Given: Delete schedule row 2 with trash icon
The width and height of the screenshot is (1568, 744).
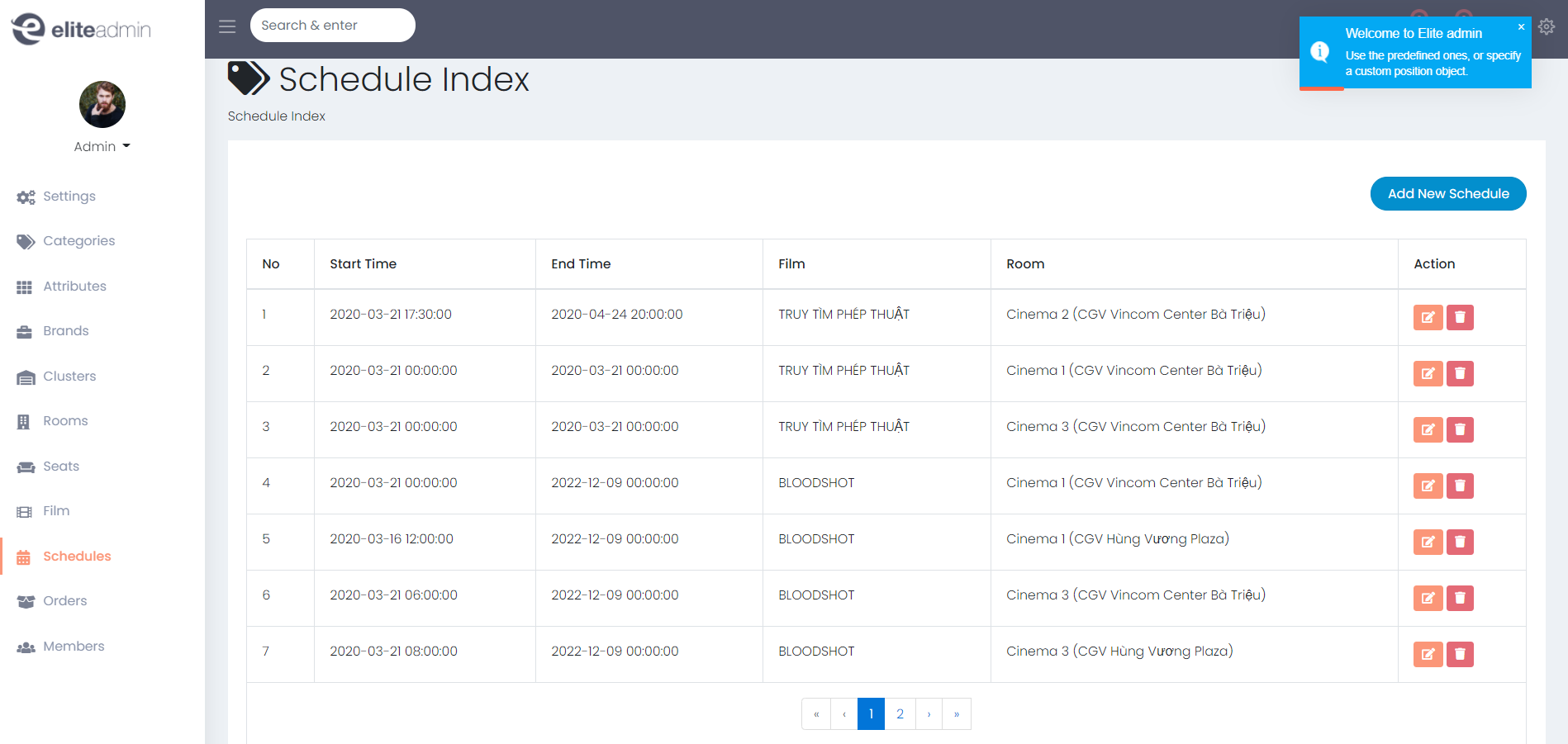Looking at the screenshot, I should 1460,373.
